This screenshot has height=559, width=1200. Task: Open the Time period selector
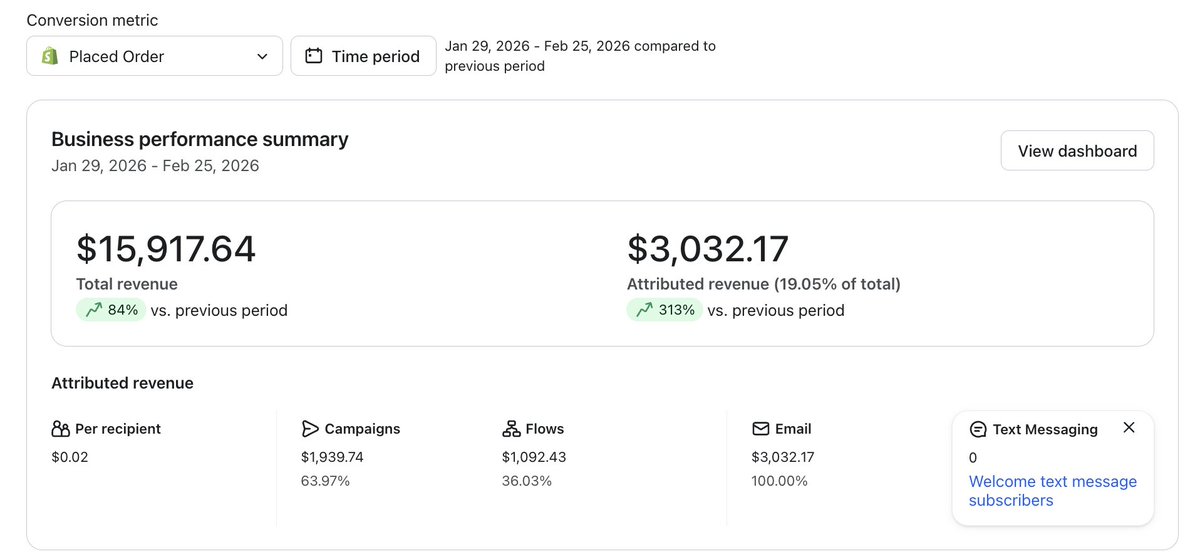pos(363,57)
